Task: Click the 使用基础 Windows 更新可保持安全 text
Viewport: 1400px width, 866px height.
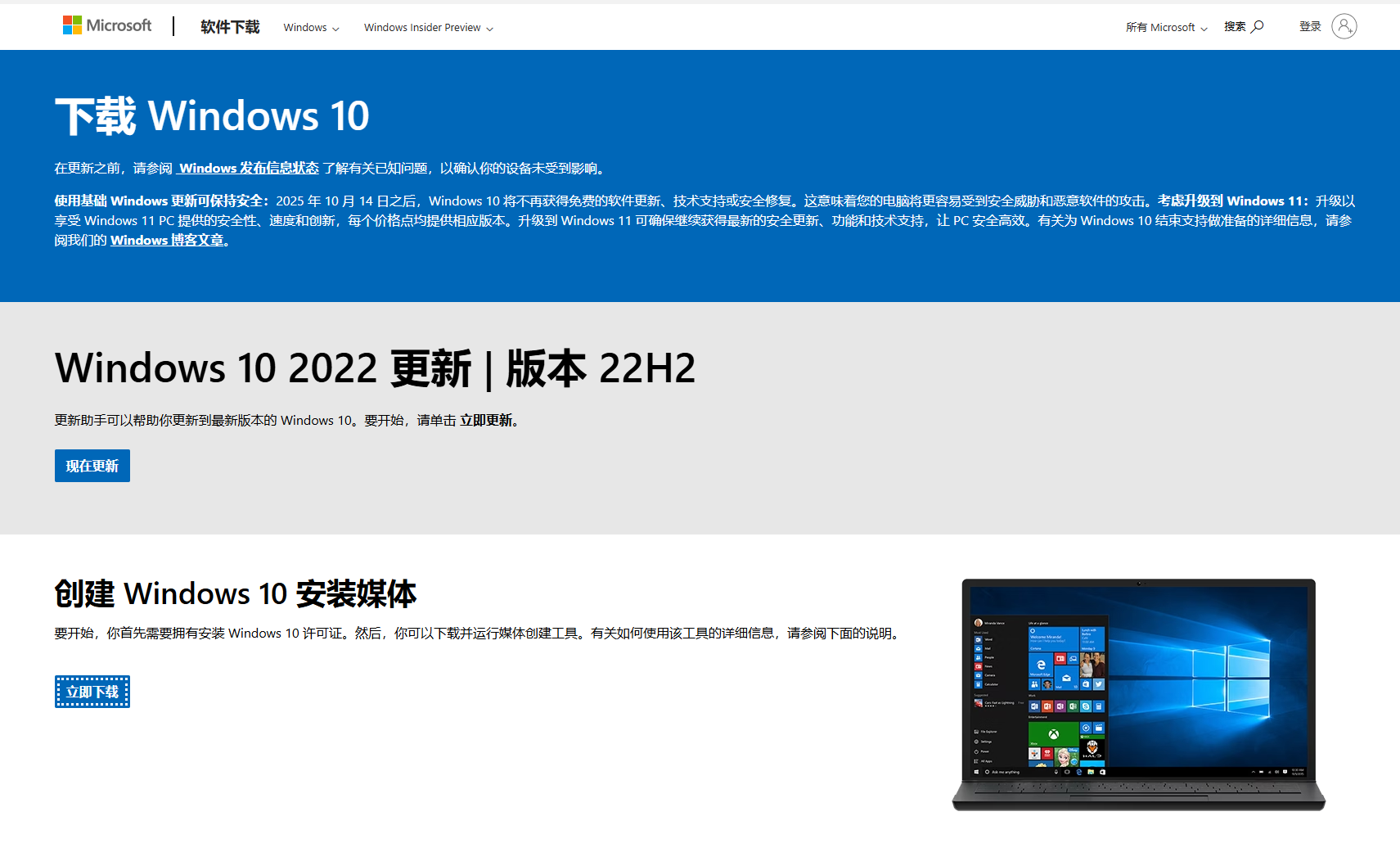Action: [x=161, y=201]
